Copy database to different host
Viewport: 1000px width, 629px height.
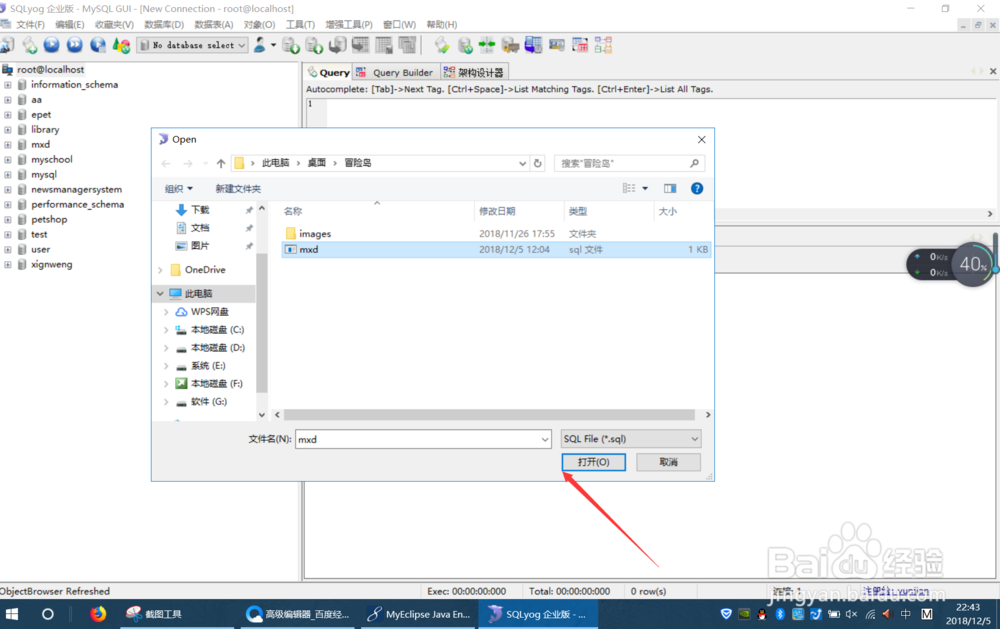tap(510, 44)
